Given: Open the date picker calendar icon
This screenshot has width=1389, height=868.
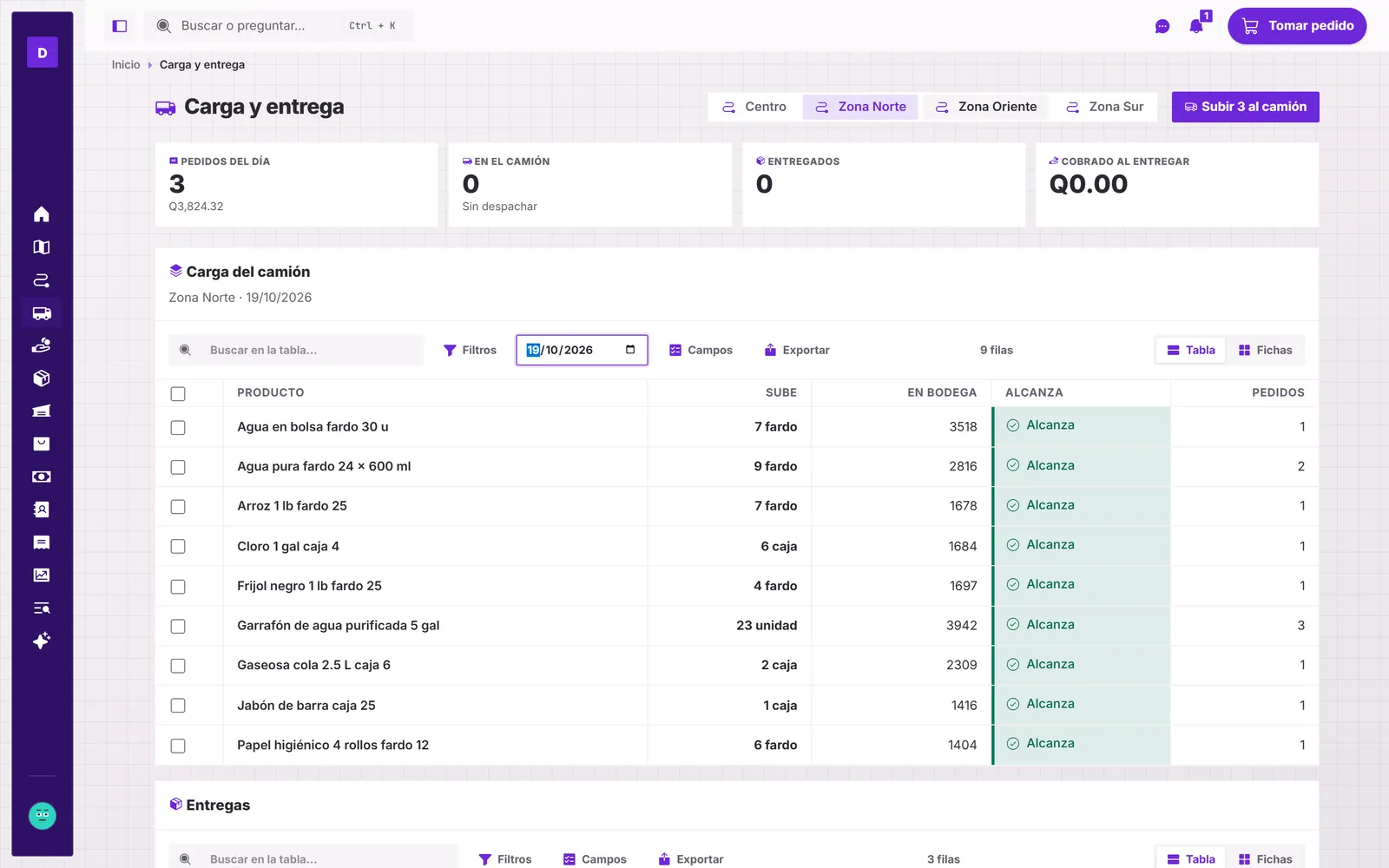Looking at the screenshot, I should (630, 350).
